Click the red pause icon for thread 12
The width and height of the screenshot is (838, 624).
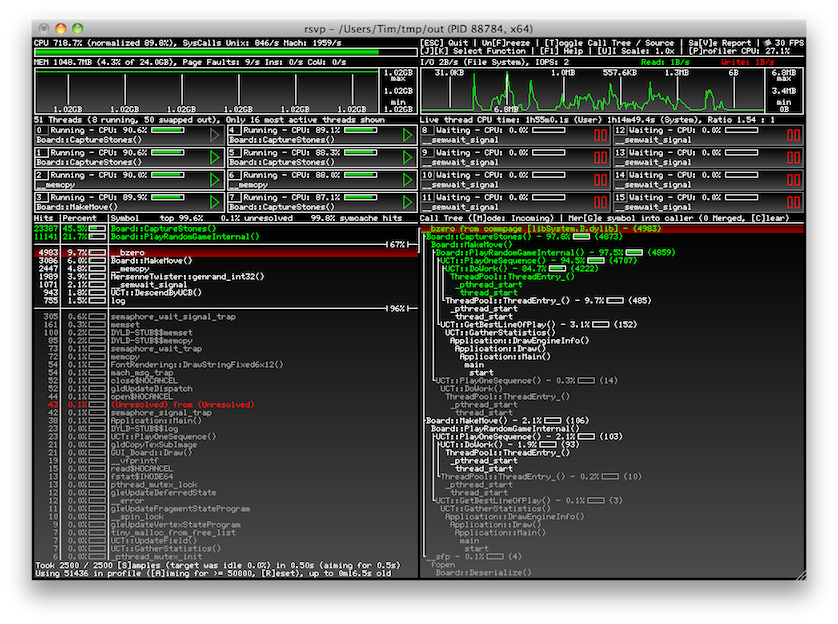point(793,135)
